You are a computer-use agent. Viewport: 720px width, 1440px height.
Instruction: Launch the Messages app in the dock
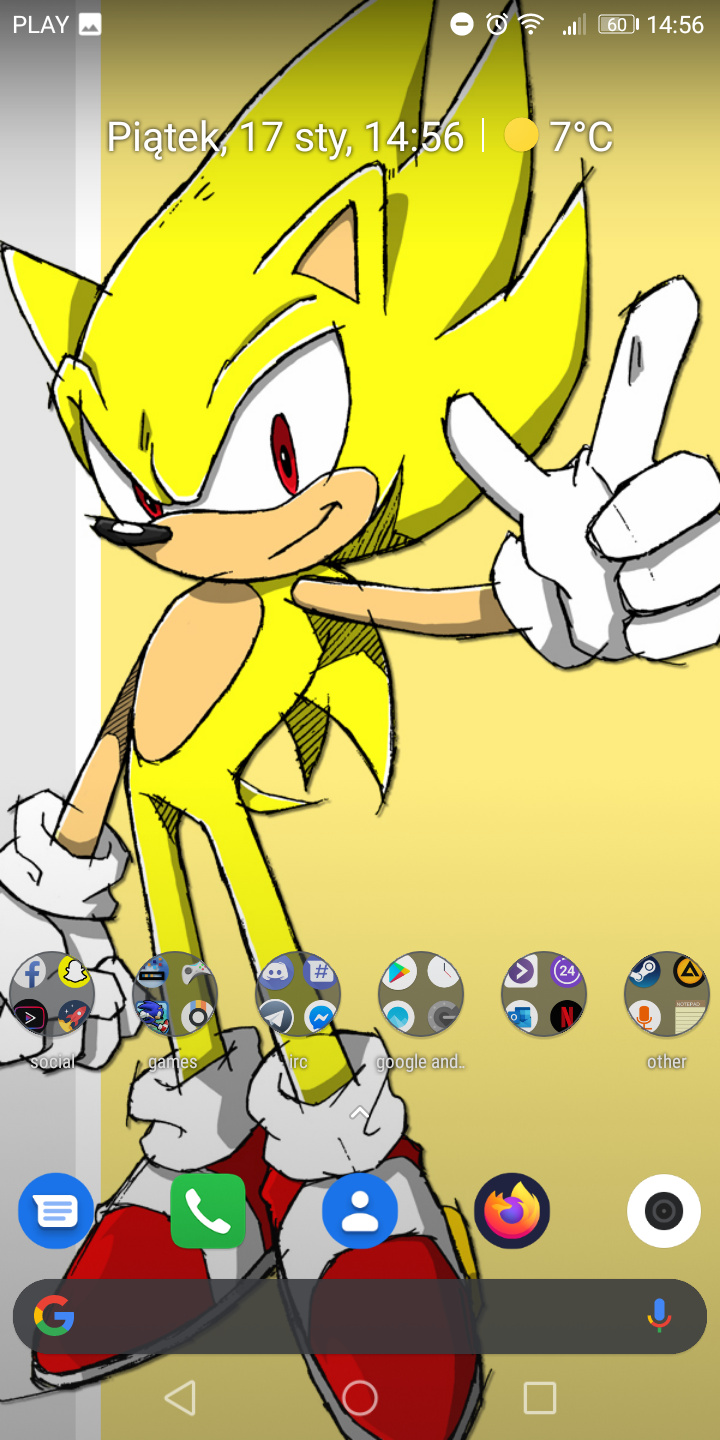pos(56,1211)
